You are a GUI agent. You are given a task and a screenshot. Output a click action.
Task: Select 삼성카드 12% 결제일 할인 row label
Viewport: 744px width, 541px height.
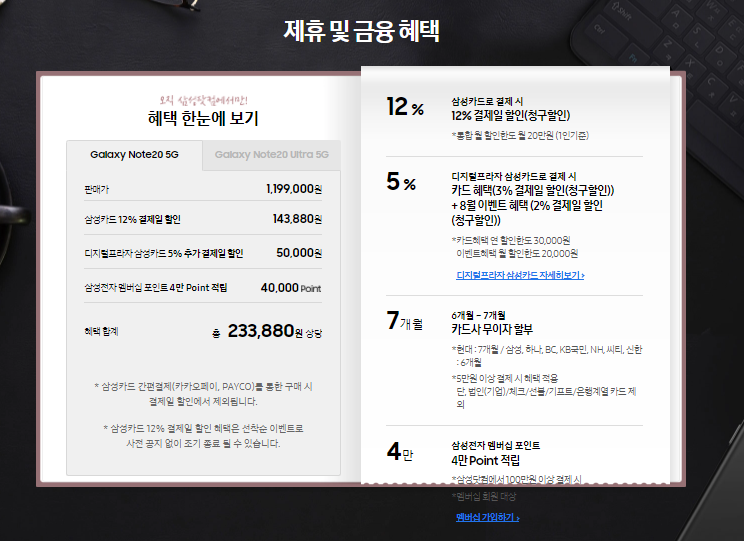132,219
